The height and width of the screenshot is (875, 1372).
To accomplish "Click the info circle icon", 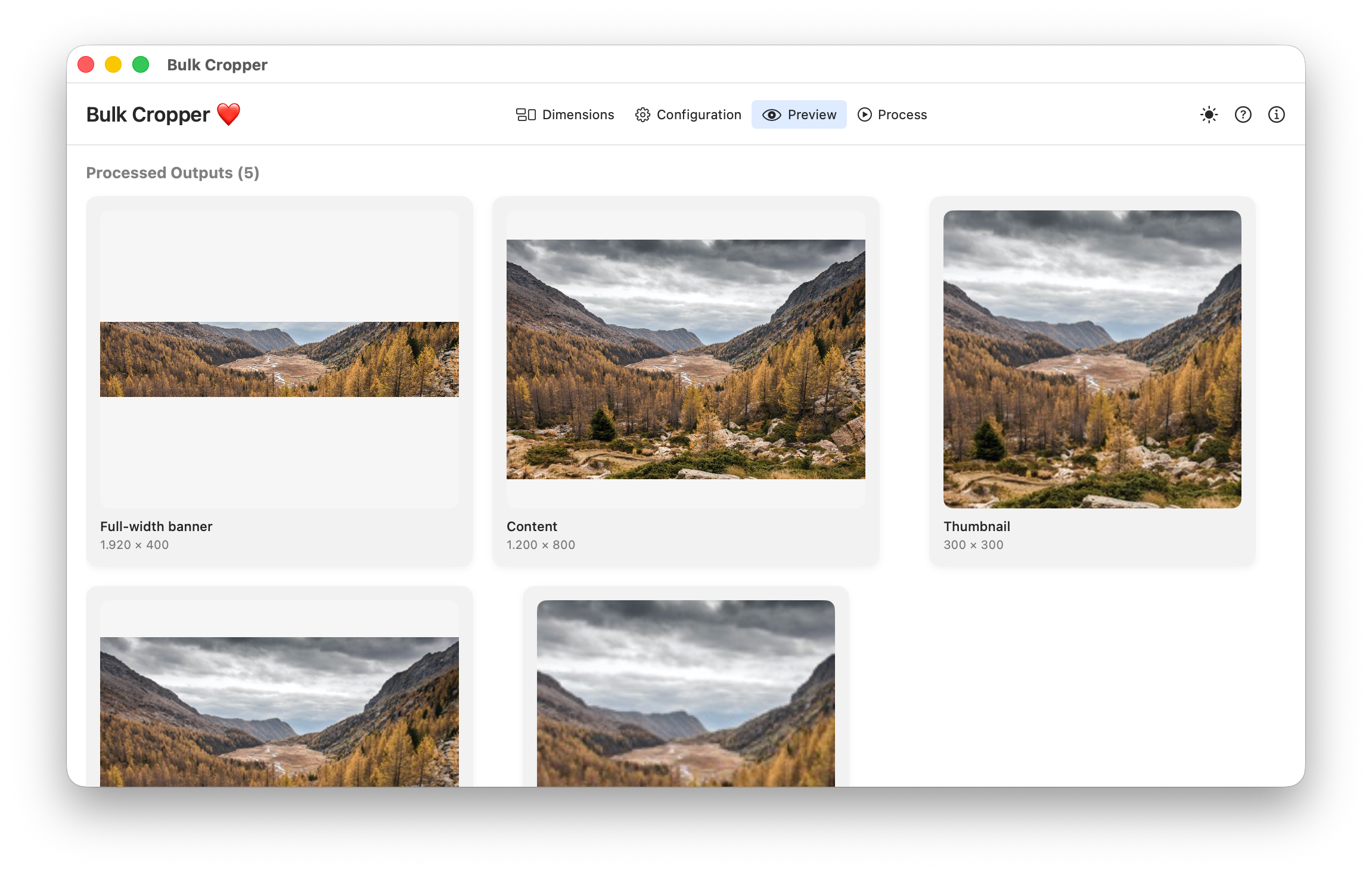I will 1276,114.
